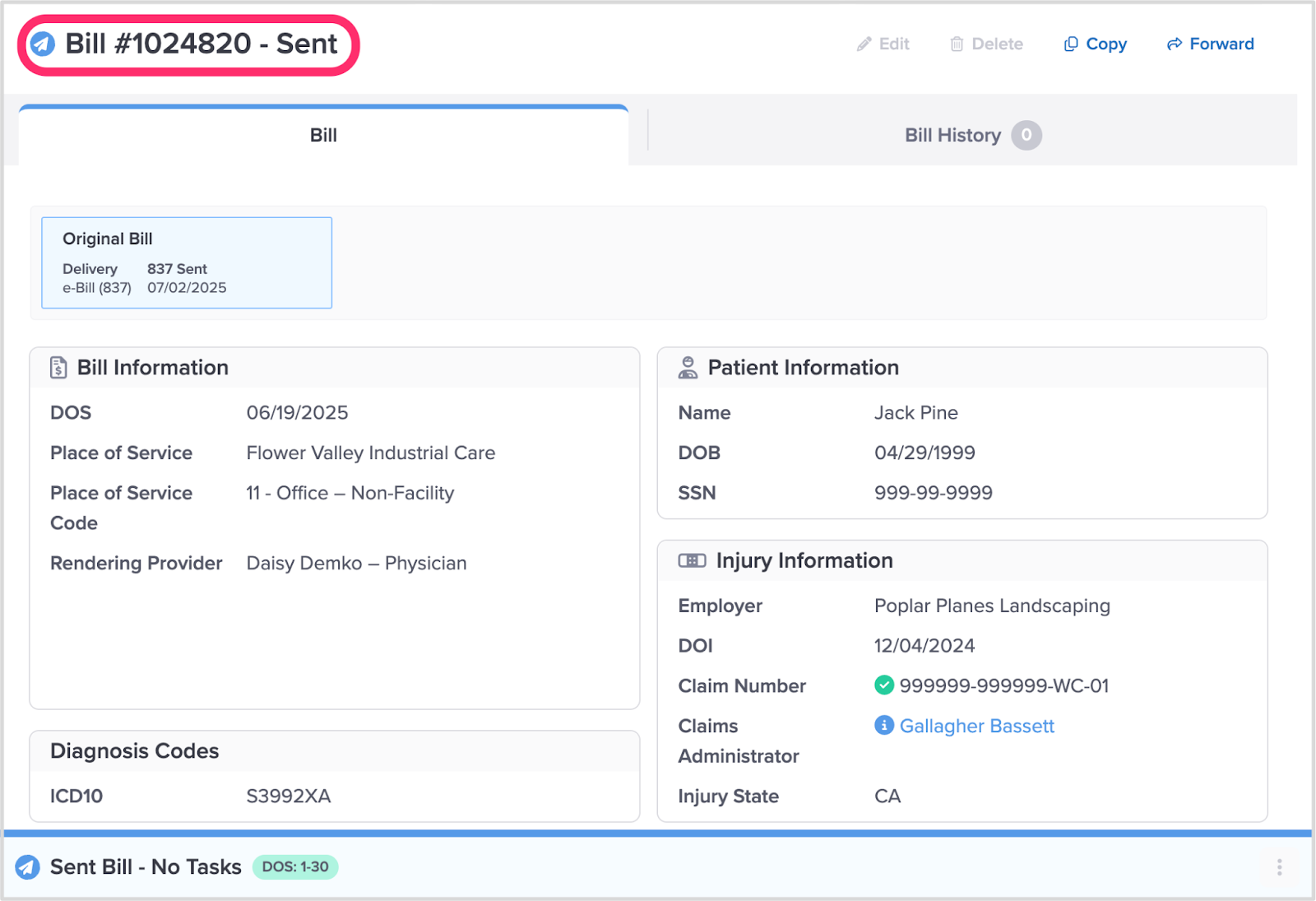1316x901 pixels.
Task: Click the DOS: 1-30 badge
Action: [295, 866]
